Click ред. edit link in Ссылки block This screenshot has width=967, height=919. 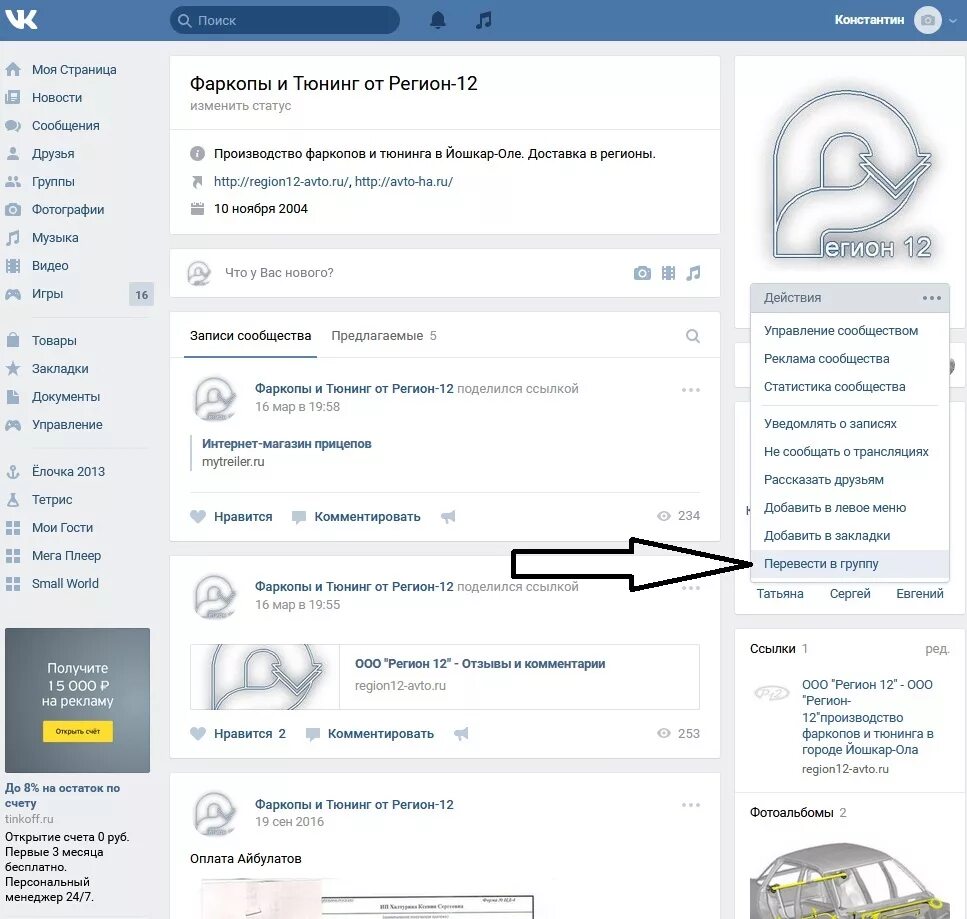937,649
